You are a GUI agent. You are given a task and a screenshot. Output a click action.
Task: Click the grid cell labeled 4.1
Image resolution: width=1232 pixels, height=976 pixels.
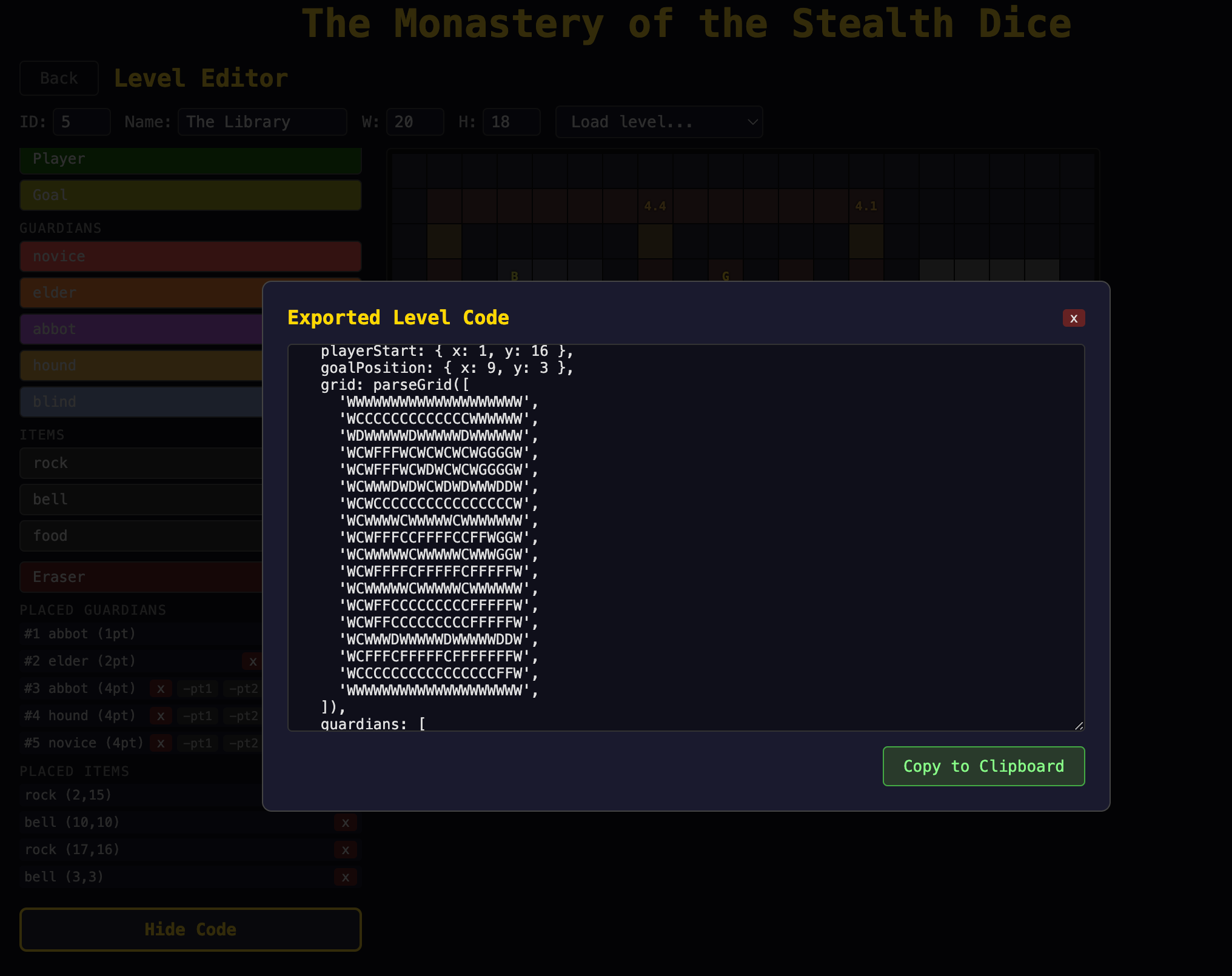tap(866, 206)
